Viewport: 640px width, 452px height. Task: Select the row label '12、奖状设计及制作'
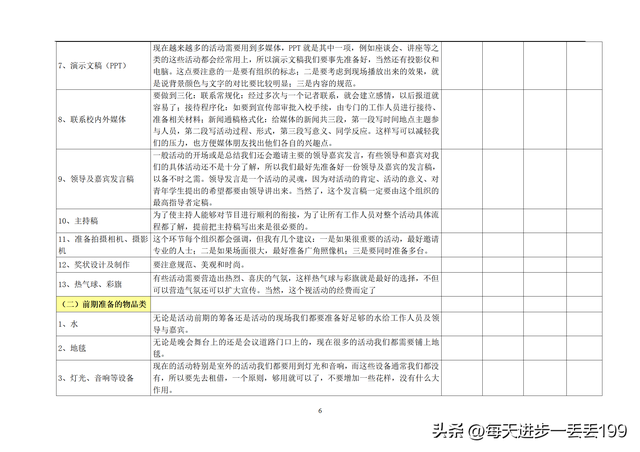coord(93,265)
